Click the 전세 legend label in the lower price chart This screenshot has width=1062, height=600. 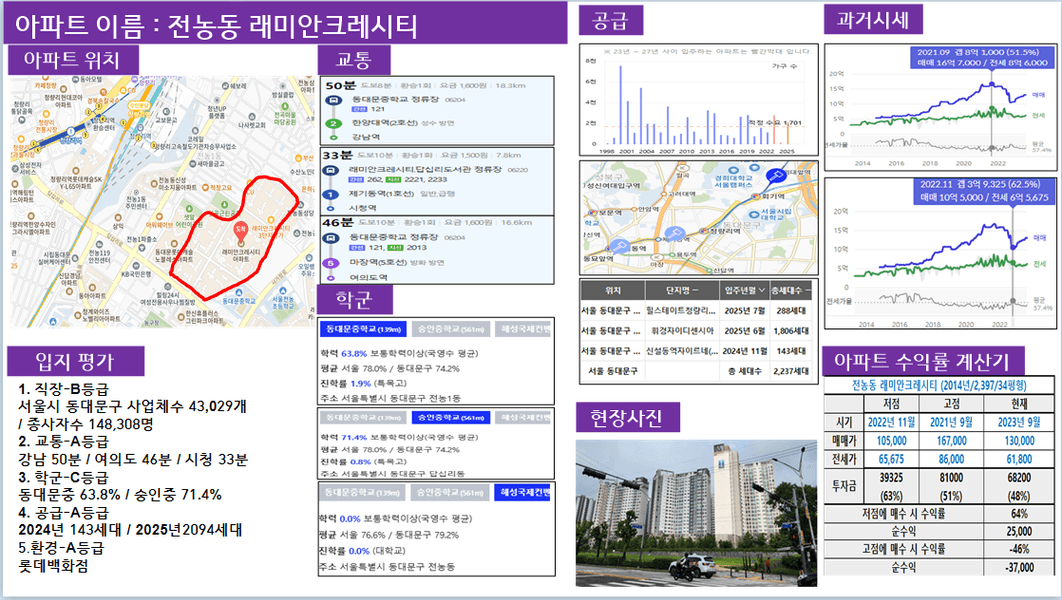pyautogui.click(x=1040, y=264)
